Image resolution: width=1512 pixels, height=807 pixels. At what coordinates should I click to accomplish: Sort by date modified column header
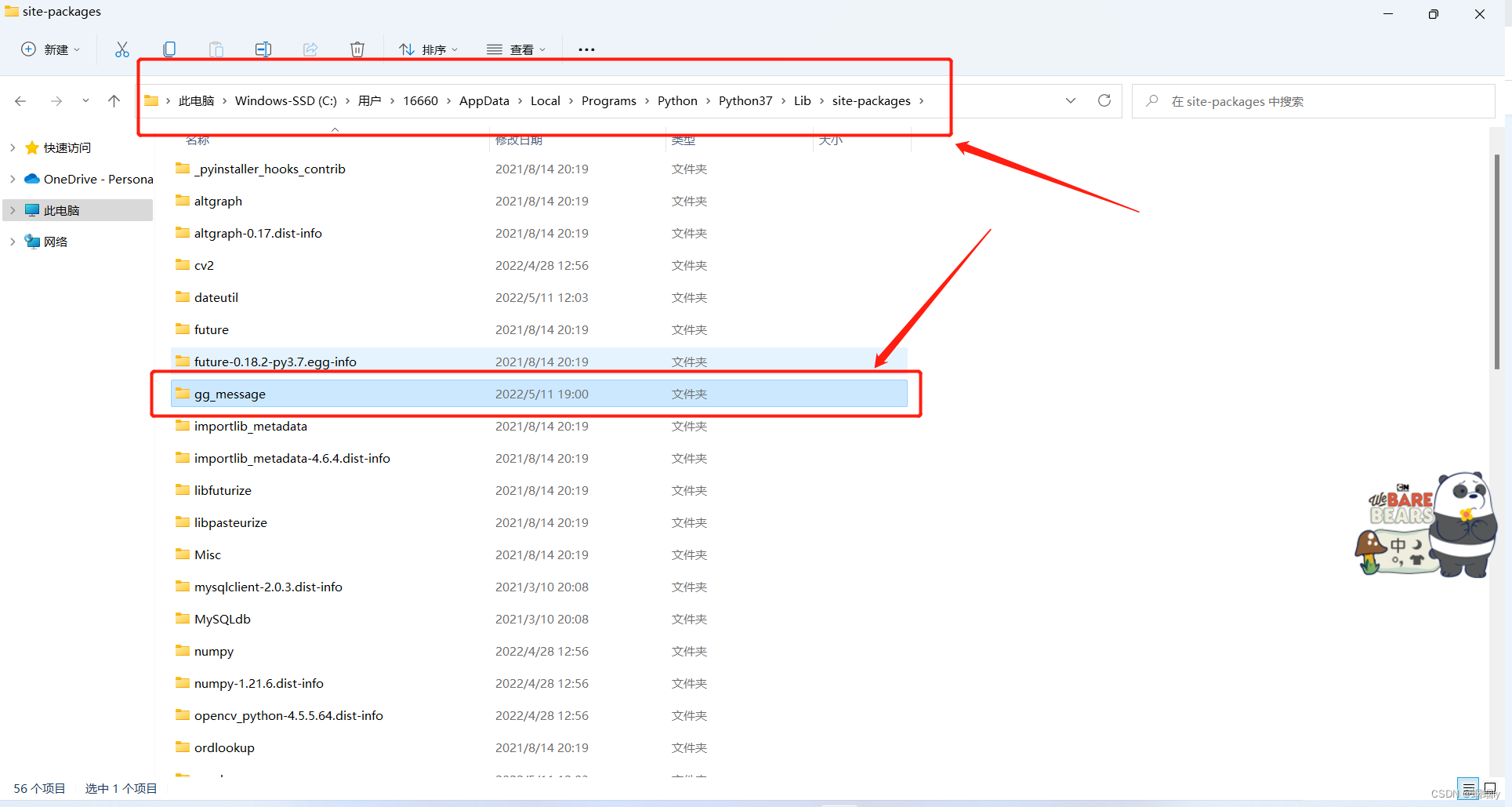[519, 140]
